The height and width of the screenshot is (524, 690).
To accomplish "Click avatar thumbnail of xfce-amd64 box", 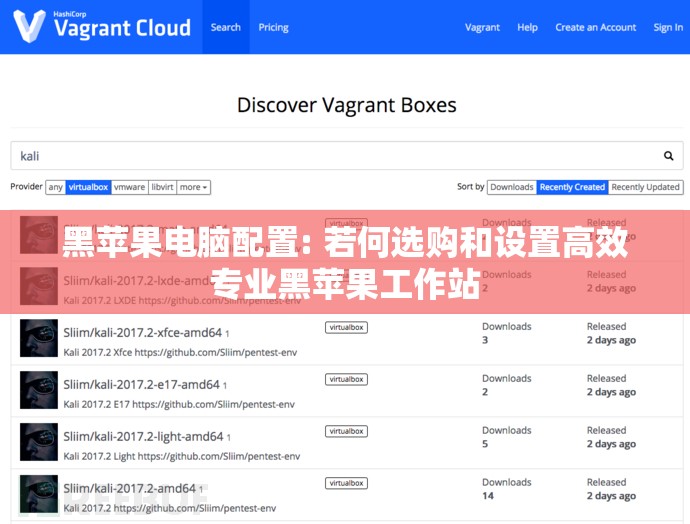I will pos(39,338).
